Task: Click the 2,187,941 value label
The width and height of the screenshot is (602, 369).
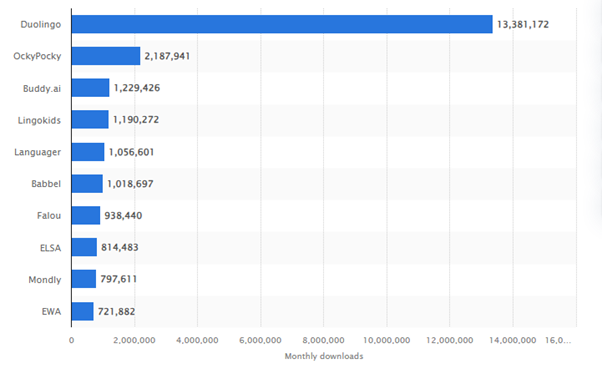Action: click(167, 56)
